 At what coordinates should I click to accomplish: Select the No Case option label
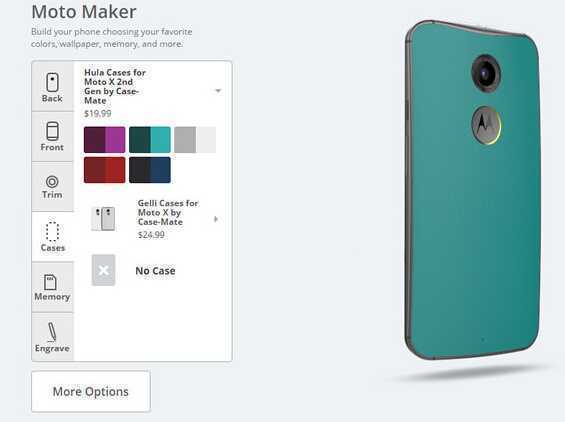[155, 271]
